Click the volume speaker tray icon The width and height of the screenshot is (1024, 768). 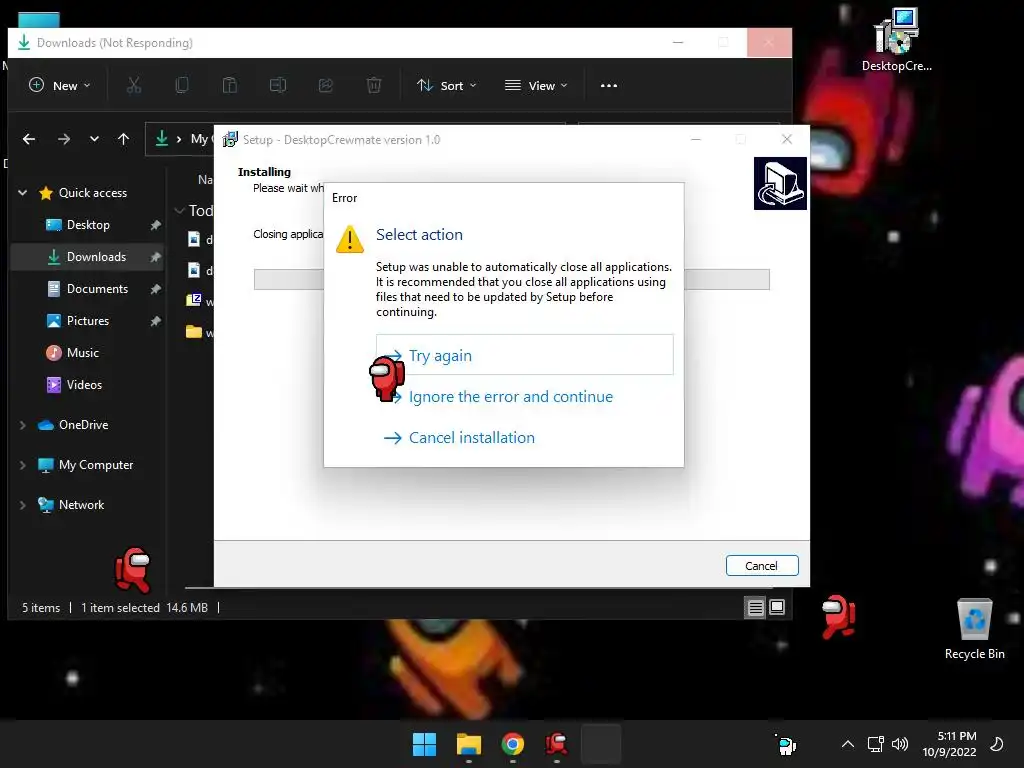[900, 744]
